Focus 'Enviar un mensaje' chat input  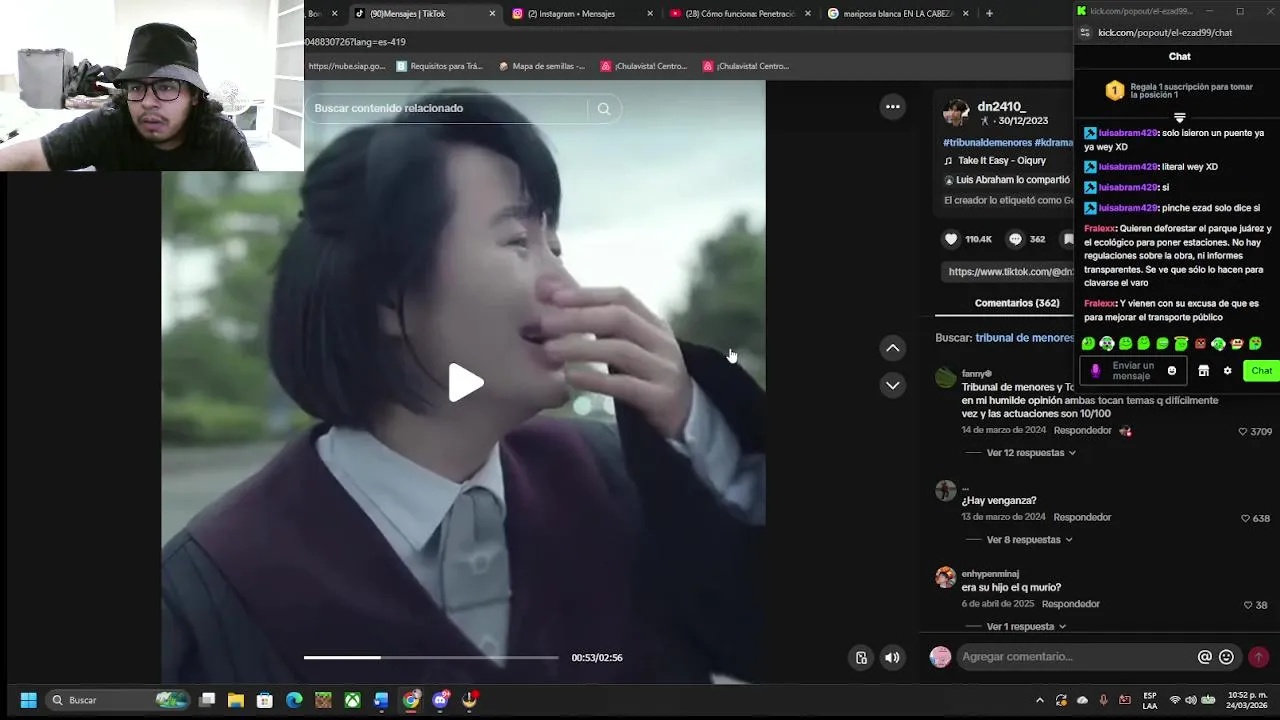pos(1133,371)
